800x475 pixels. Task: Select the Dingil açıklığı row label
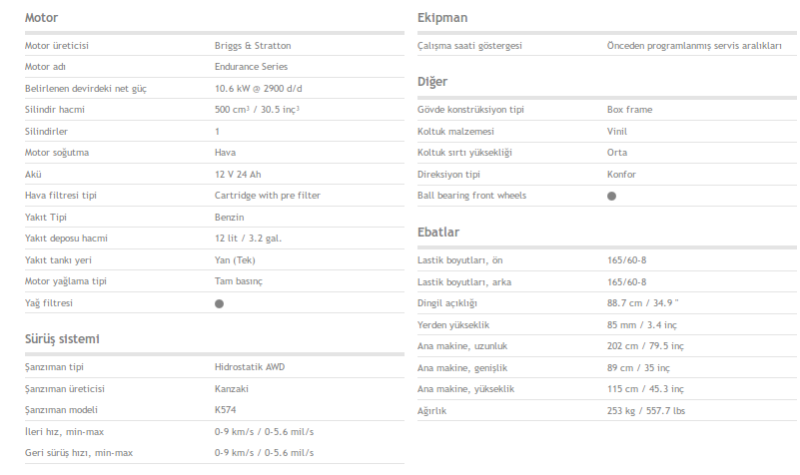447,303
